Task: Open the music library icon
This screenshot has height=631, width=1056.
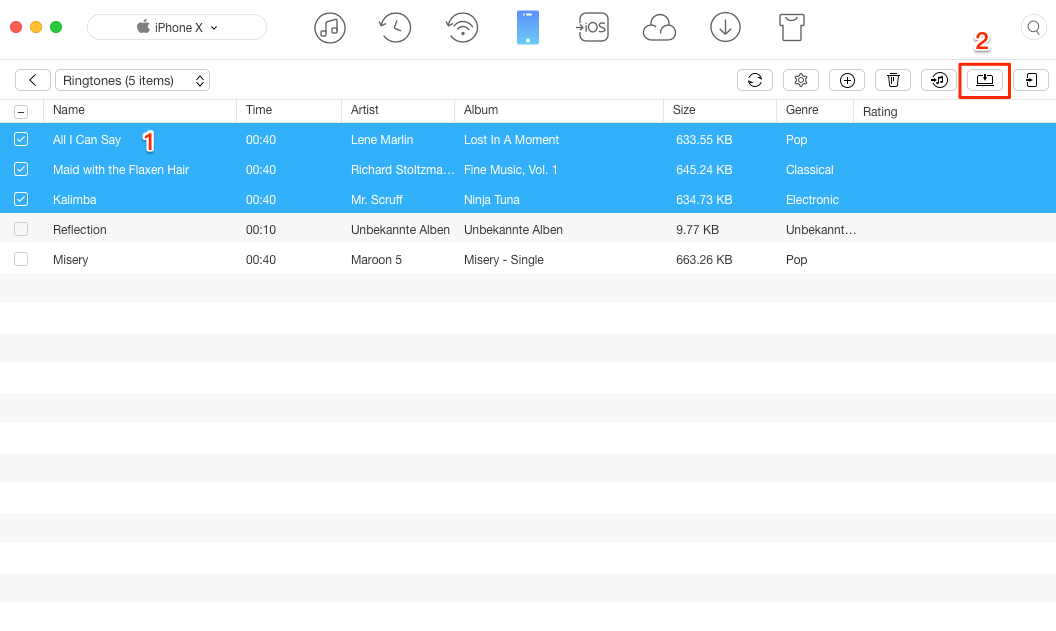Action: click(329, 28)
